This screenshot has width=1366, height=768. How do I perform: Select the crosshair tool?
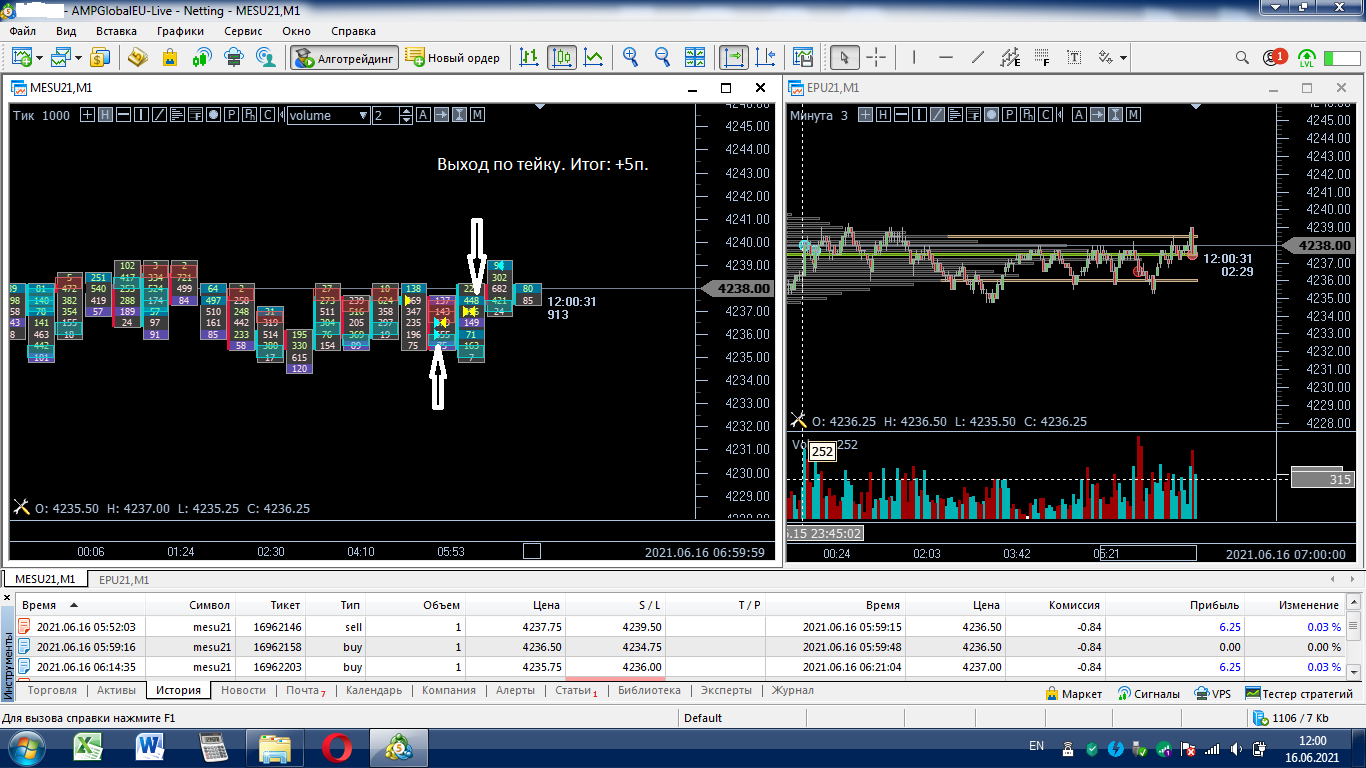[876, 57]
